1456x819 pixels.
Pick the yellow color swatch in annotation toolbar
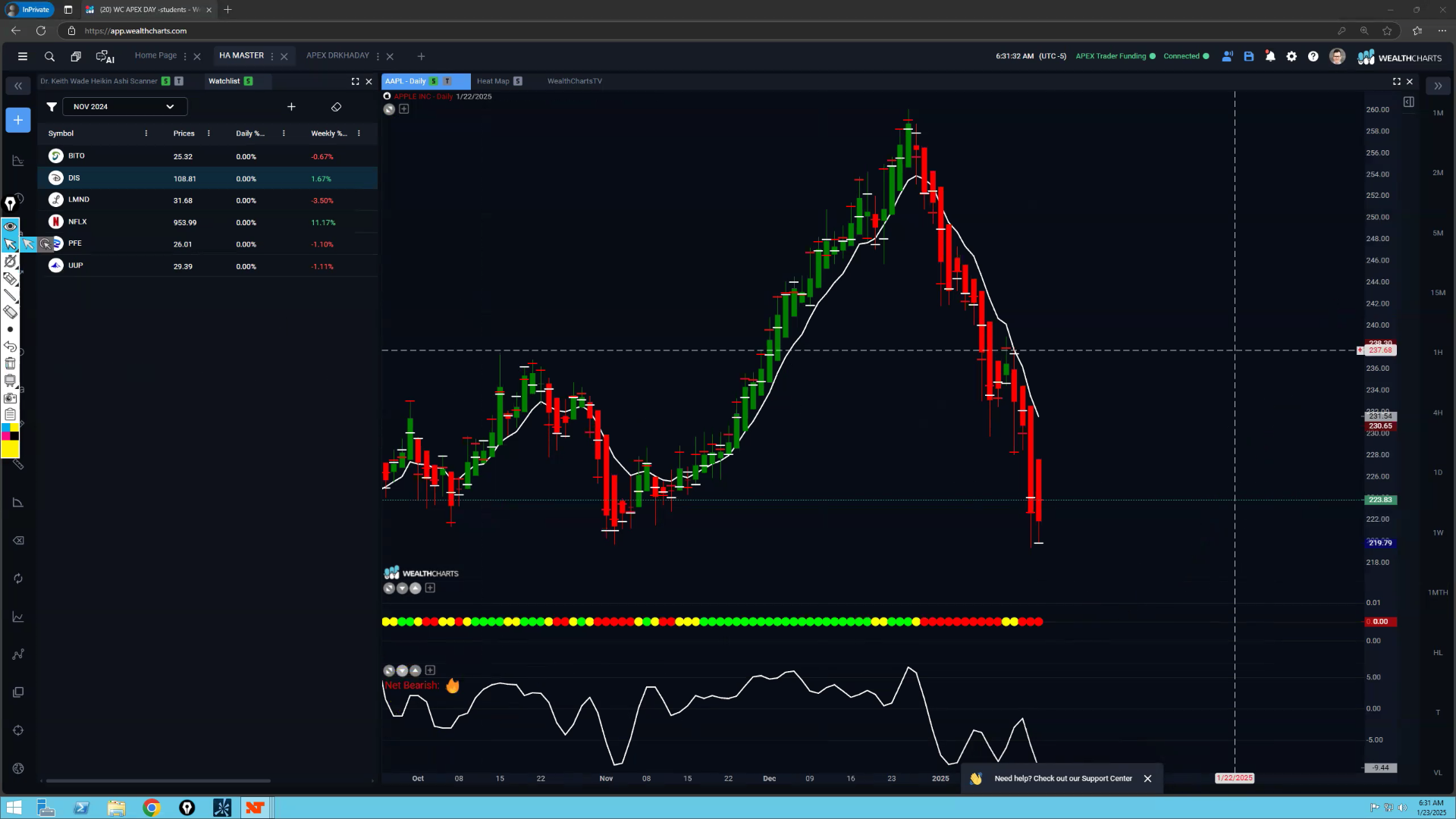[x=10, y=450]
